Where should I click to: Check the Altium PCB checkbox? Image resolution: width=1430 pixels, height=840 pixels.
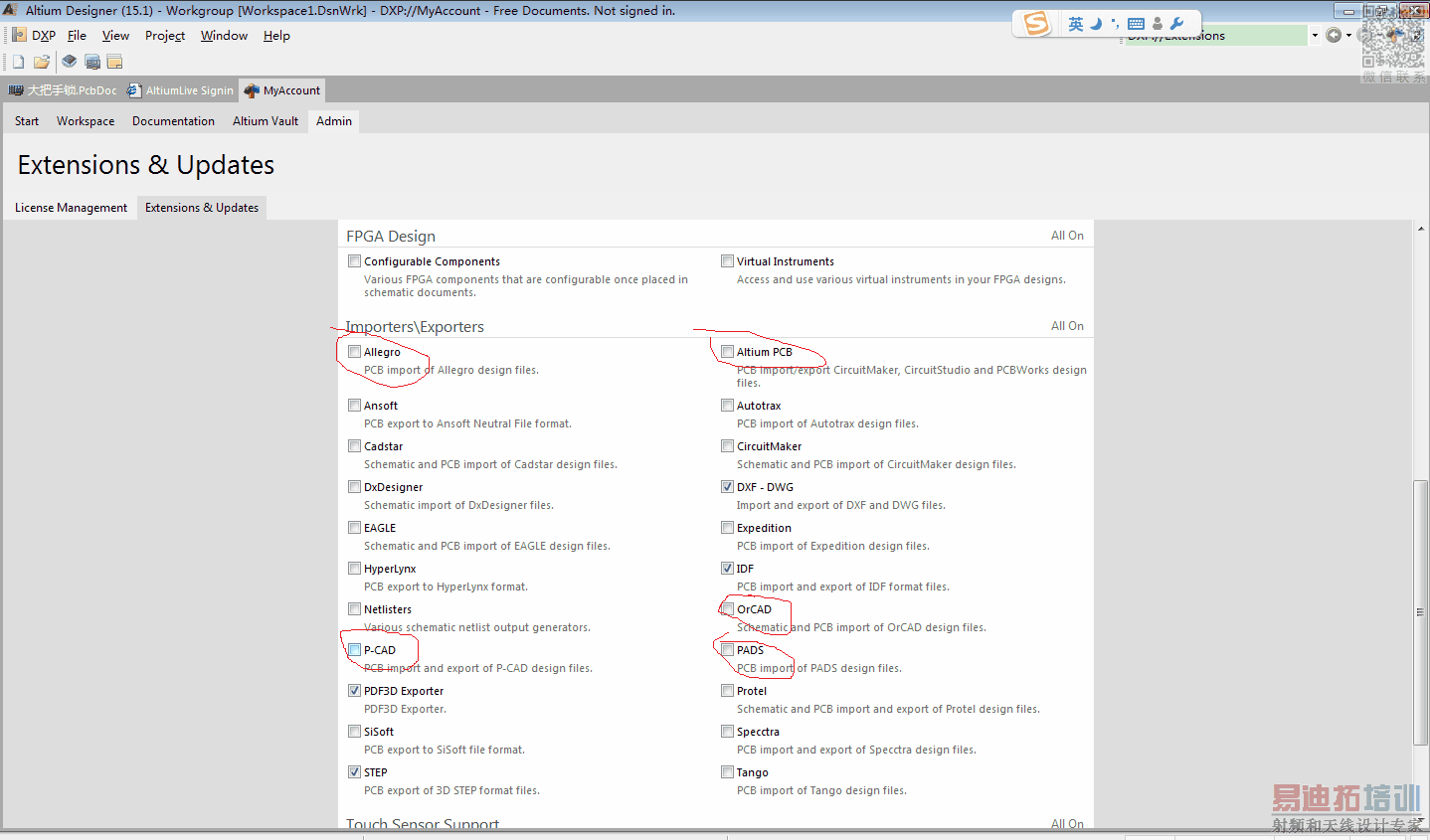point(727,352)
